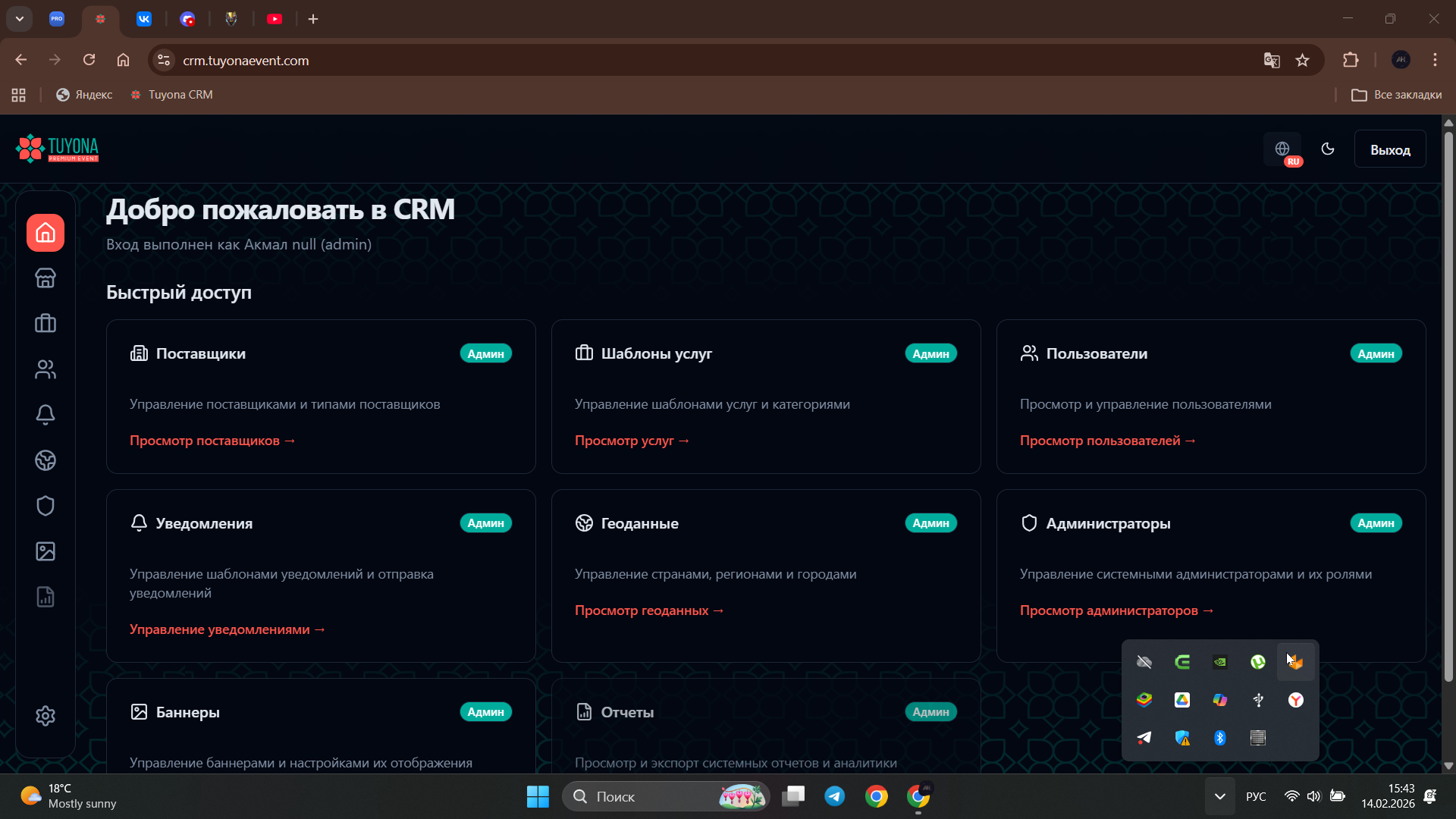This screenshot has height=819, width=1456.
Task: Follow the Просмотр поставщиков link
Action: tap(212, 441)
